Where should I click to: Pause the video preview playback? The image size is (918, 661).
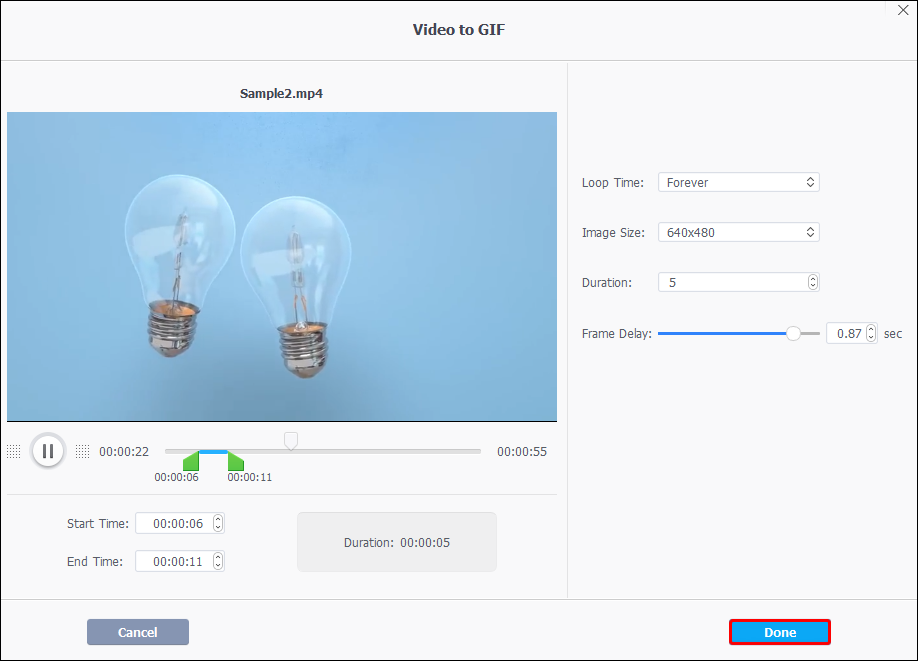[x=48, y=451]
